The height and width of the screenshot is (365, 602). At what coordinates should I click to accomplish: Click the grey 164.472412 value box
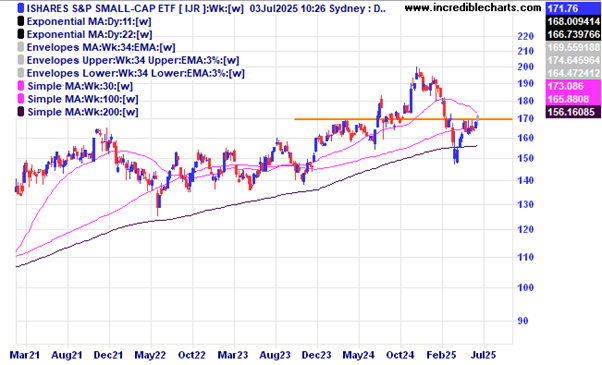point(573,73)
